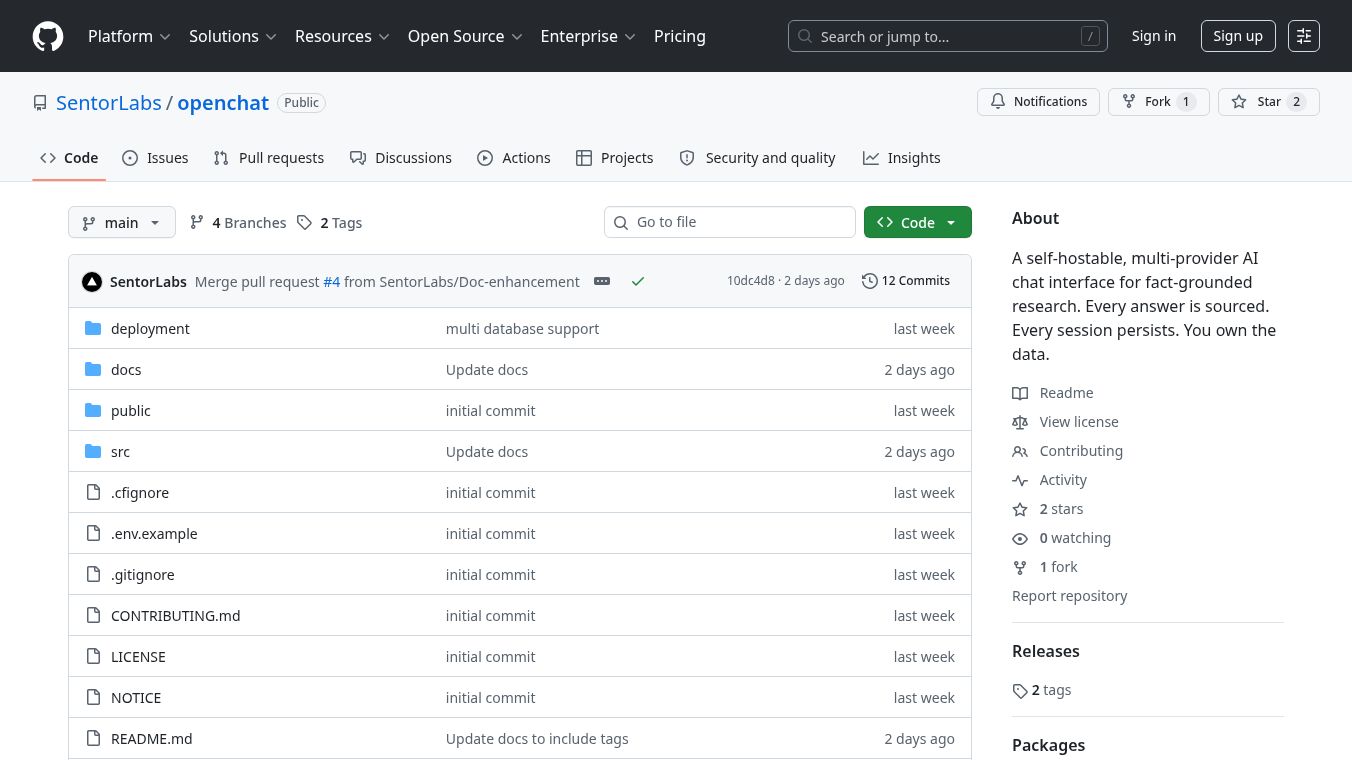Image resolution: width=1352 pixels, height=760 pixels.
Task: Open the accessibility settings icon in header
Action: coord(1304,36)
